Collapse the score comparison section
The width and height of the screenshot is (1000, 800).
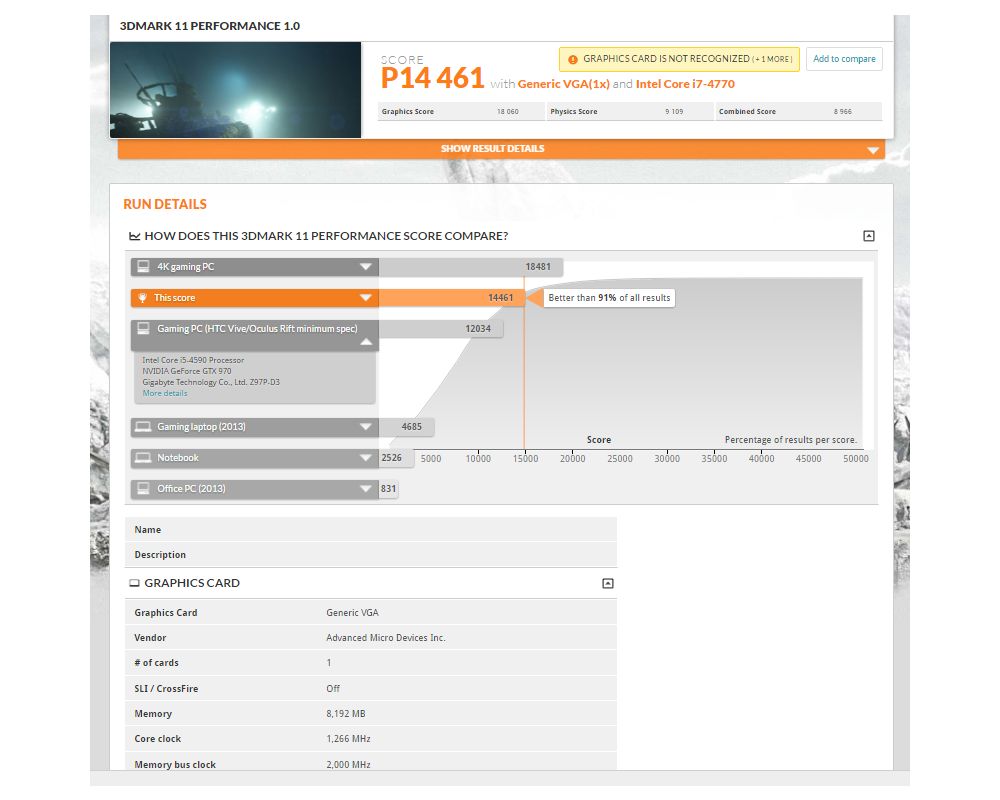click(x=868, y=236)
